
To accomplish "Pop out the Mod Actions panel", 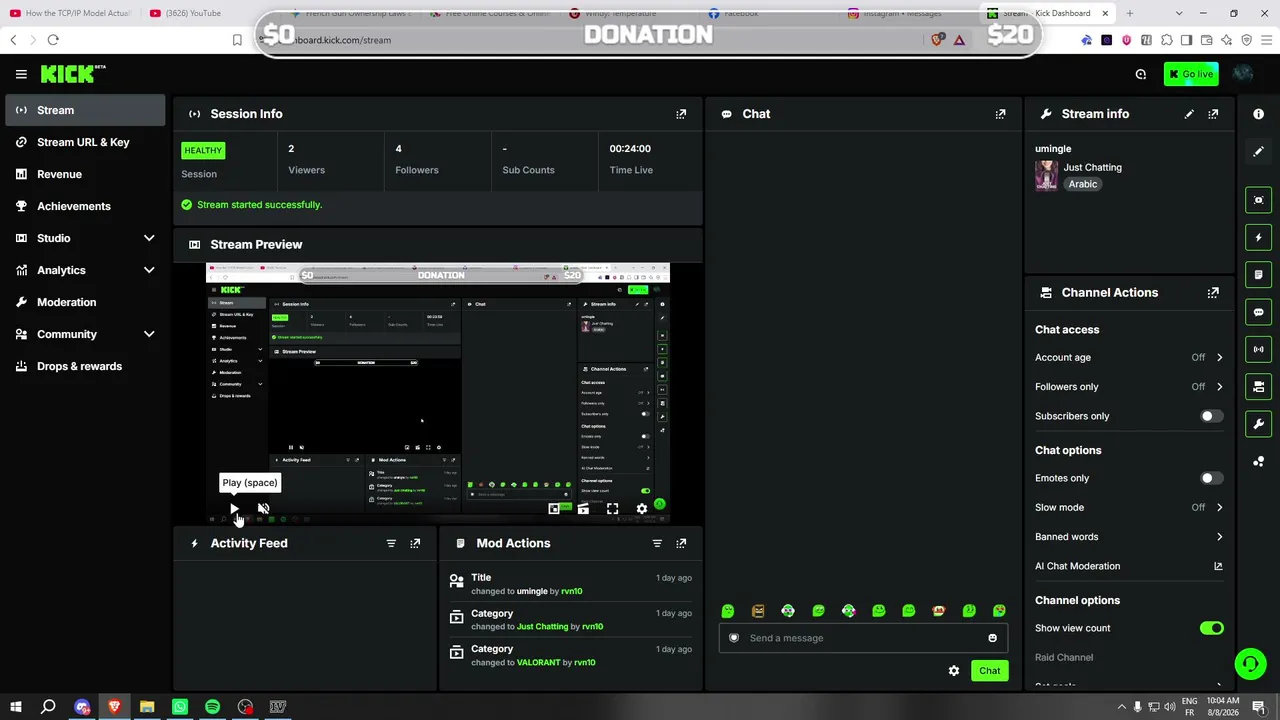I will coord(681,543).
